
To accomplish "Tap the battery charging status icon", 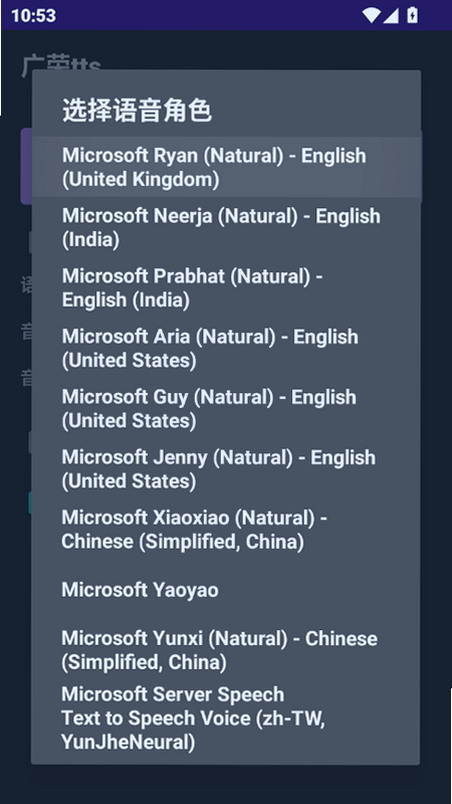I will [412, 15].
